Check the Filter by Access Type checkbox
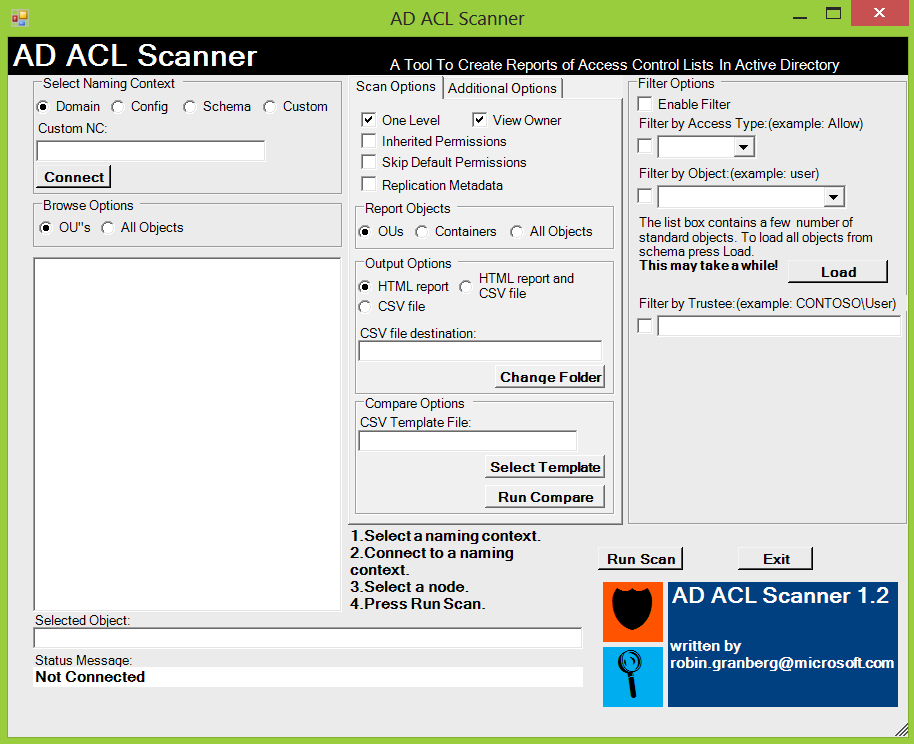The width and height of the screenshot is (914, 745). click(x=645, y=146)
